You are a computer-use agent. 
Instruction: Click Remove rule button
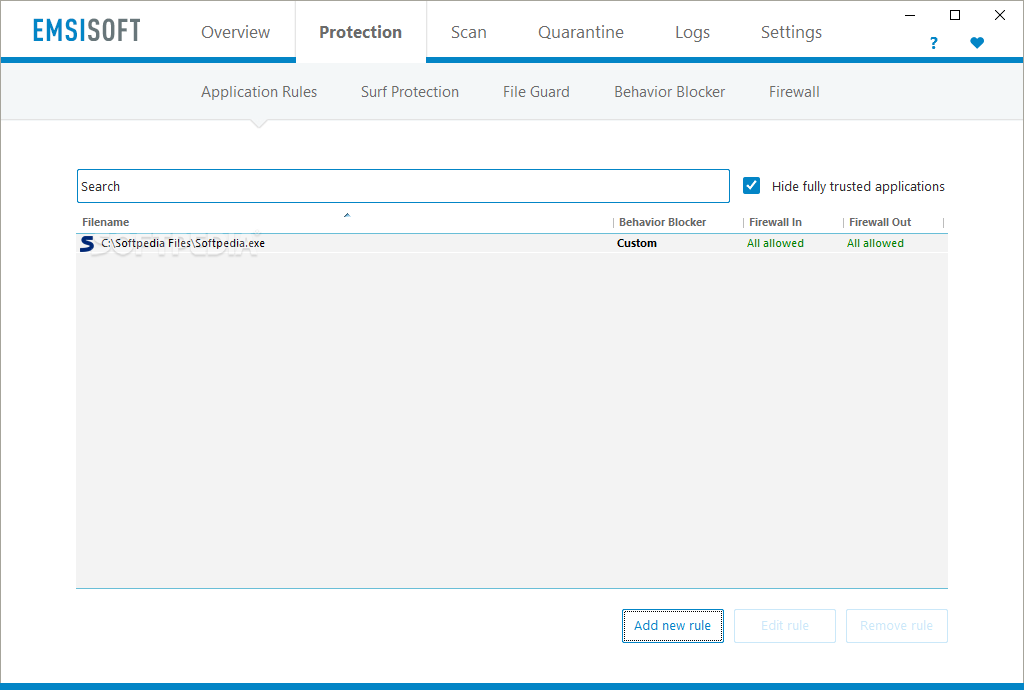click(897, 625)
